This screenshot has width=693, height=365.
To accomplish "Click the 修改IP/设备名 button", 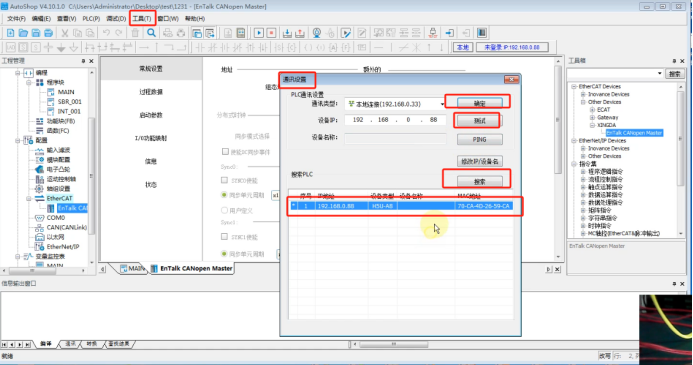I will pos(480,161).
